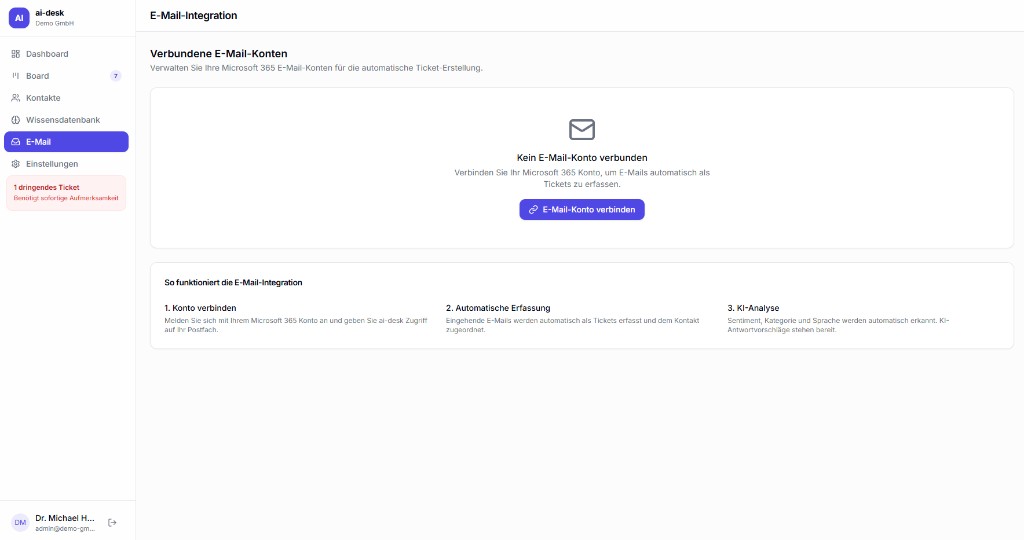Open the 1 dringendes Ticket alert
Image resolution: width=1024 pixels, height=540 pixels.
pos(66,192)
